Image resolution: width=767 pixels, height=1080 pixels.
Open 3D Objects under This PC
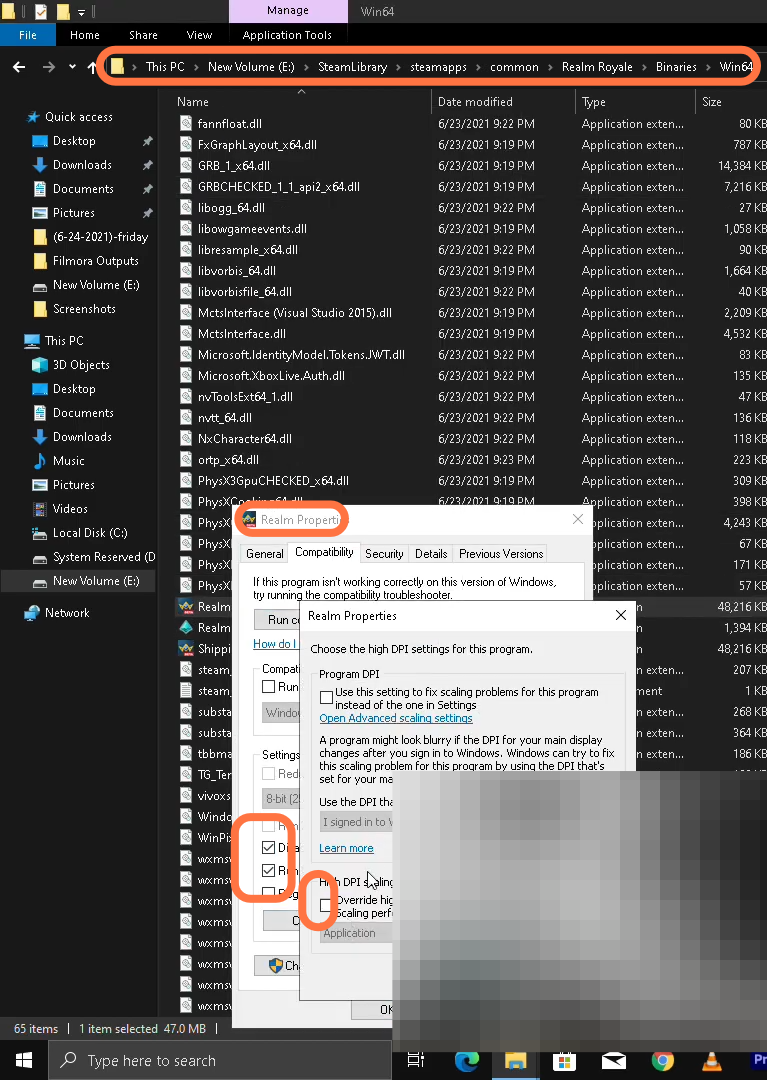[x=81, y=365]
